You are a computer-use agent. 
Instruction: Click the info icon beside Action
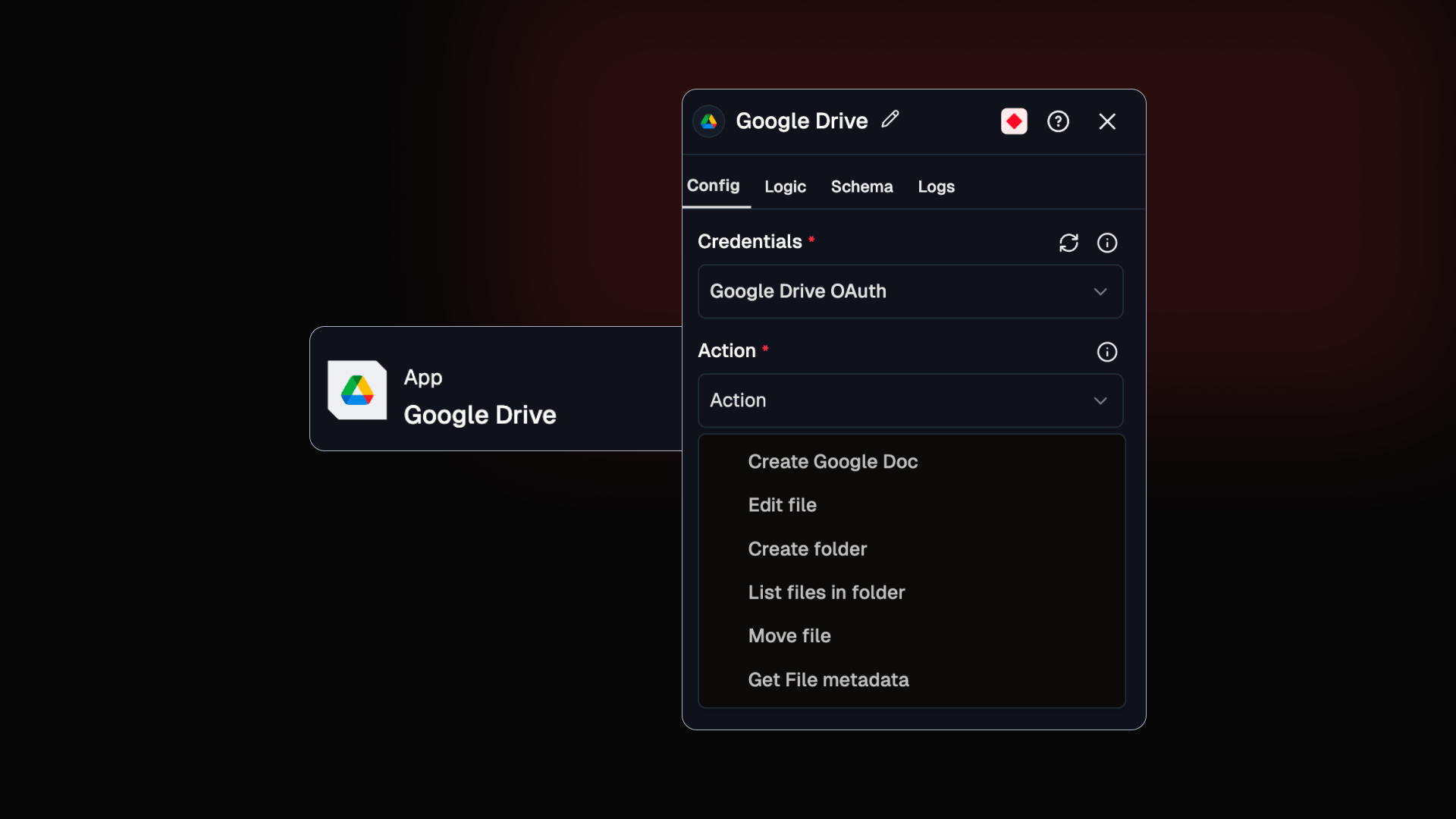[x=1107, y=352]
